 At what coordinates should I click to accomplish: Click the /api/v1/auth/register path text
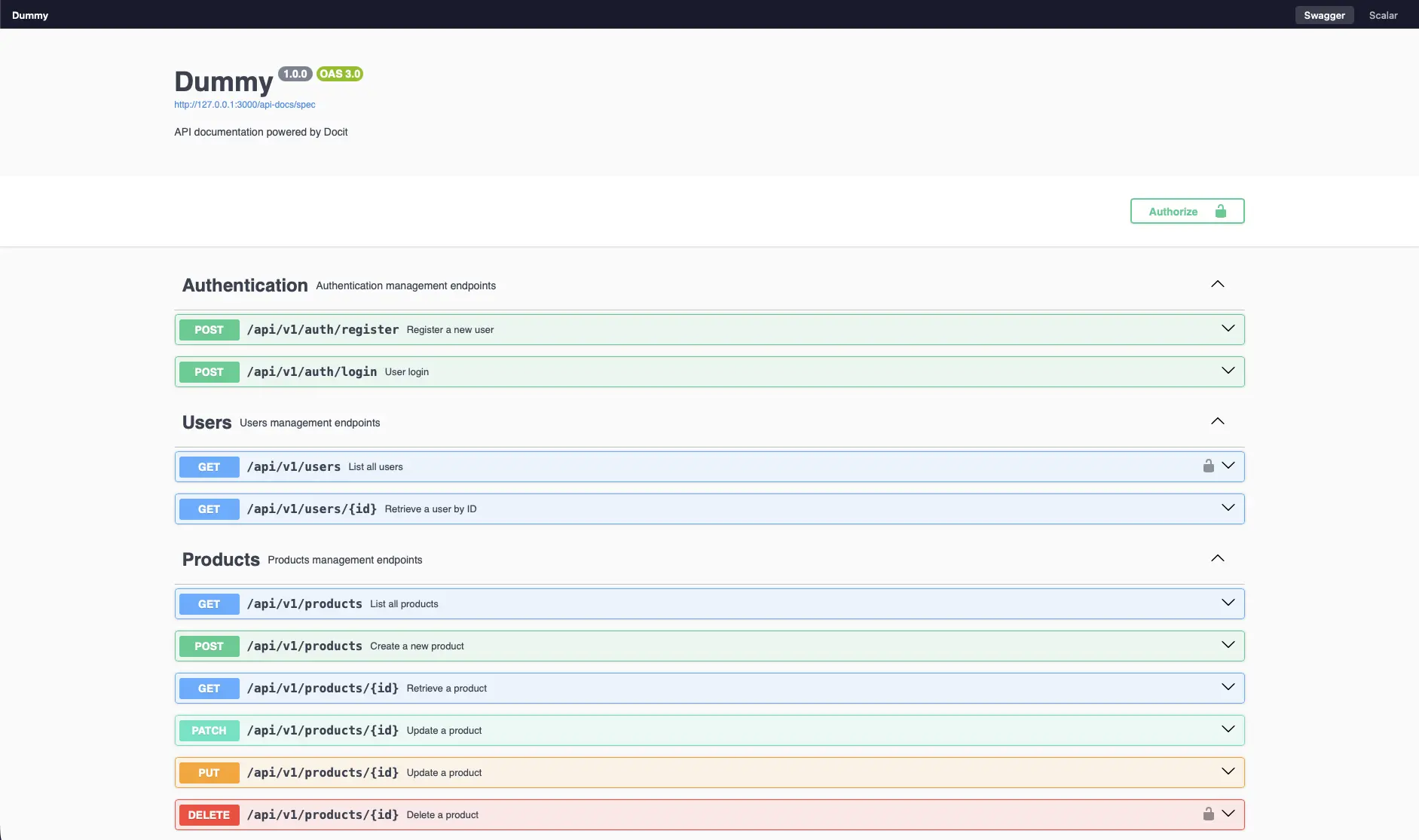tap(323, 330)
